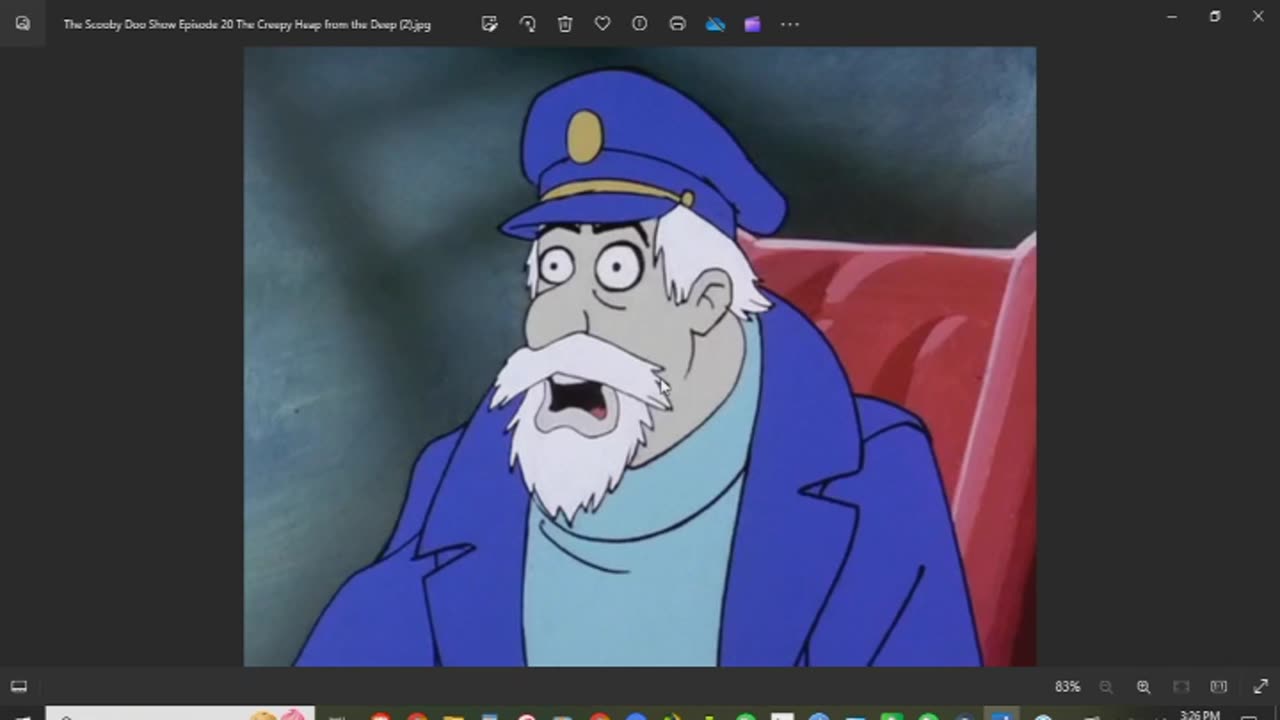Delete the photo using the trash icon
The width and height of the screenshot is (1280, 720).
[565, 24]
